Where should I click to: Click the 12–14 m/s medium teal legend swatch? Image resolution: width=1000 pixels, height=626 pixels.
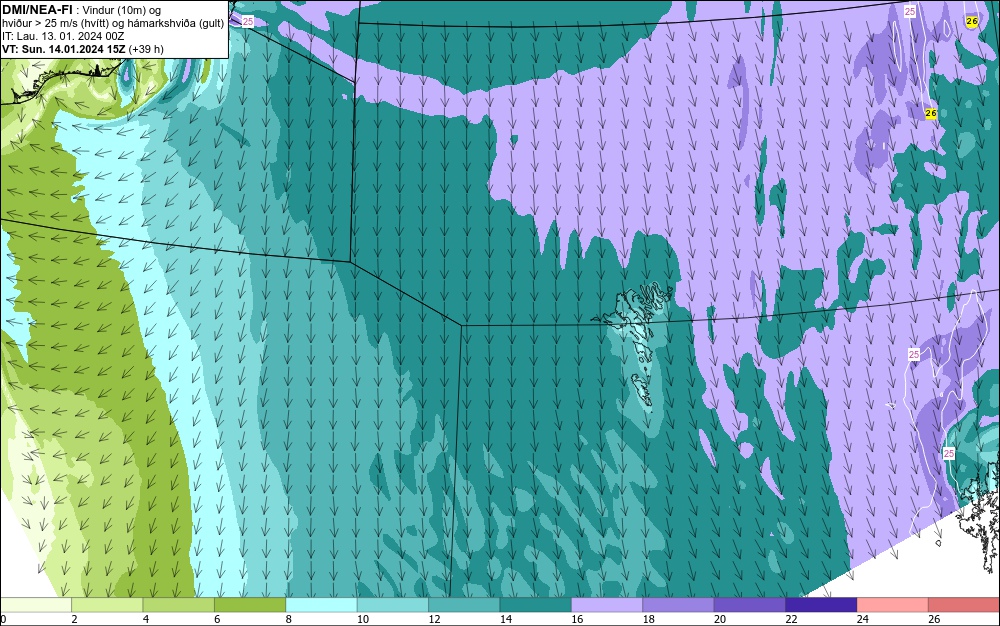click(x=464, y=605)
